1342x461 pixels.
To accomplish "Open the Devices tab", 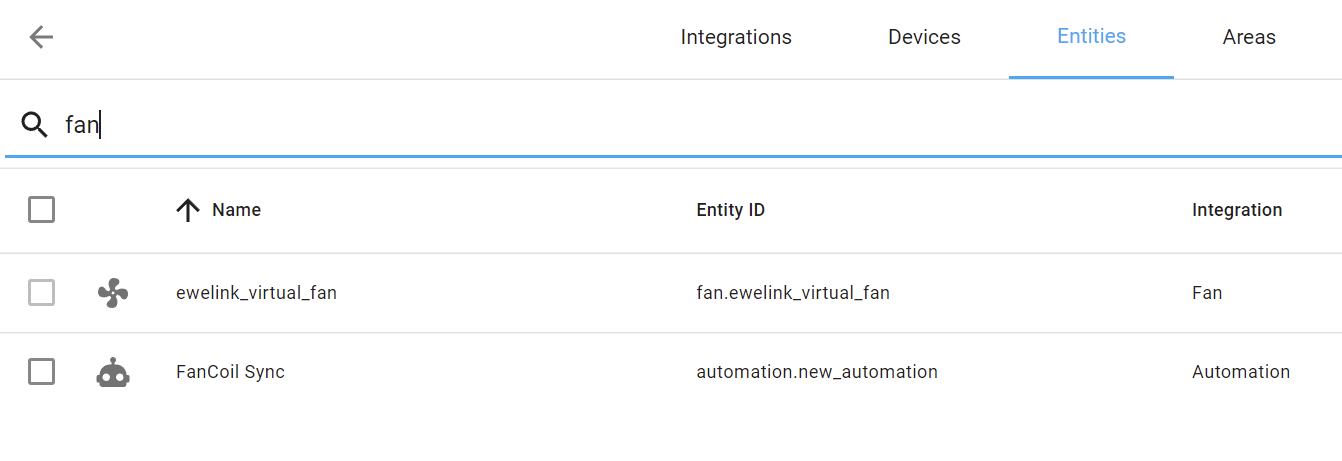I will coord(924,38).
